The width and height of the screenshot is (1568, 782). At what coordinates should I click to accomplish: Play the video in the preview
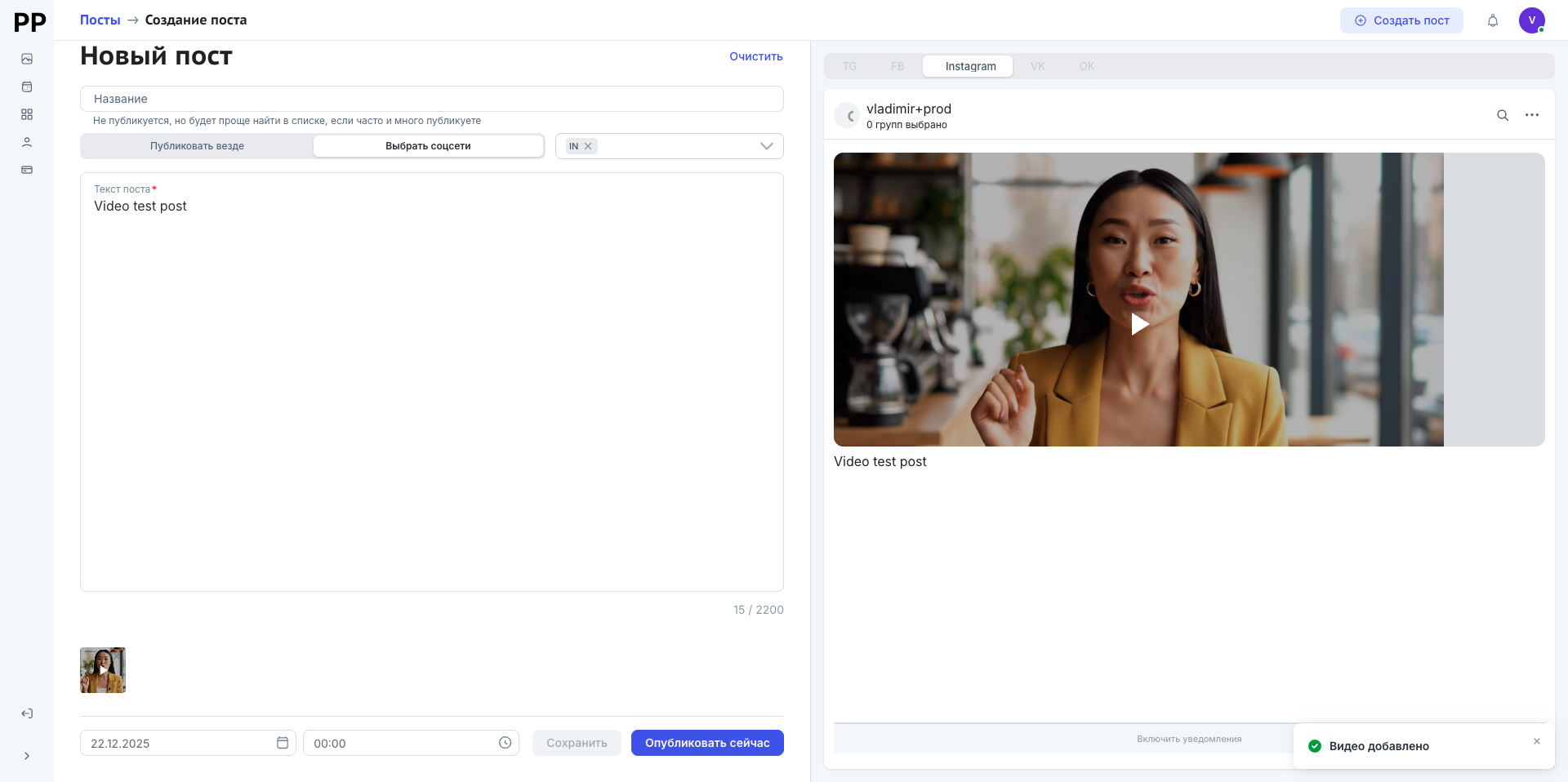[x=1139, y=324]
